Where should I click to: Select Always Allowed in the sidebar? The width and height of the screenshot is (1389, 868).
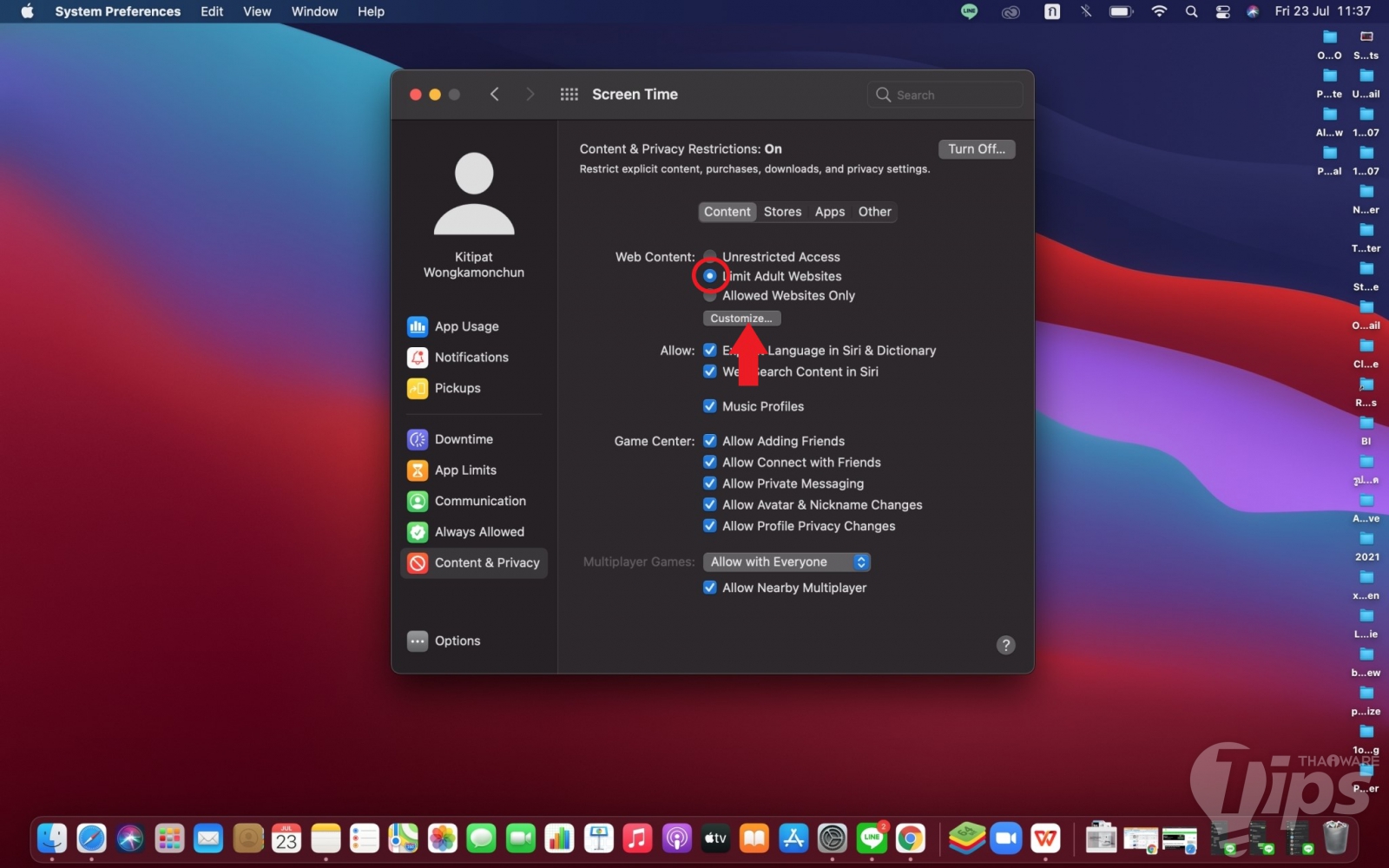478,532
